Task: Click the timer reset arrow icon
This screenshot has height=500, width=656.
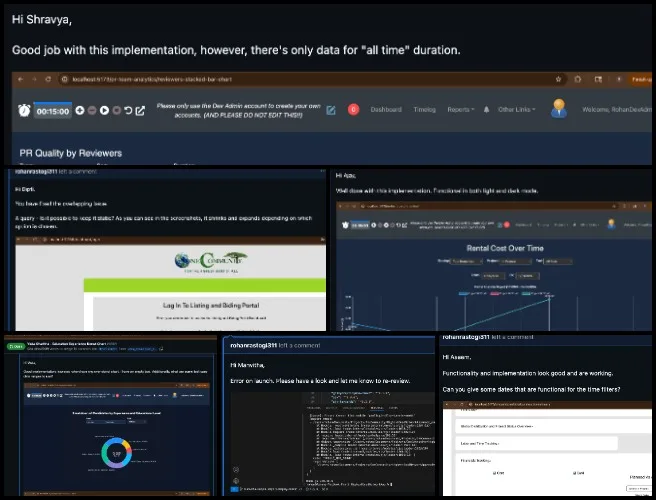Action: coord(126,111)
